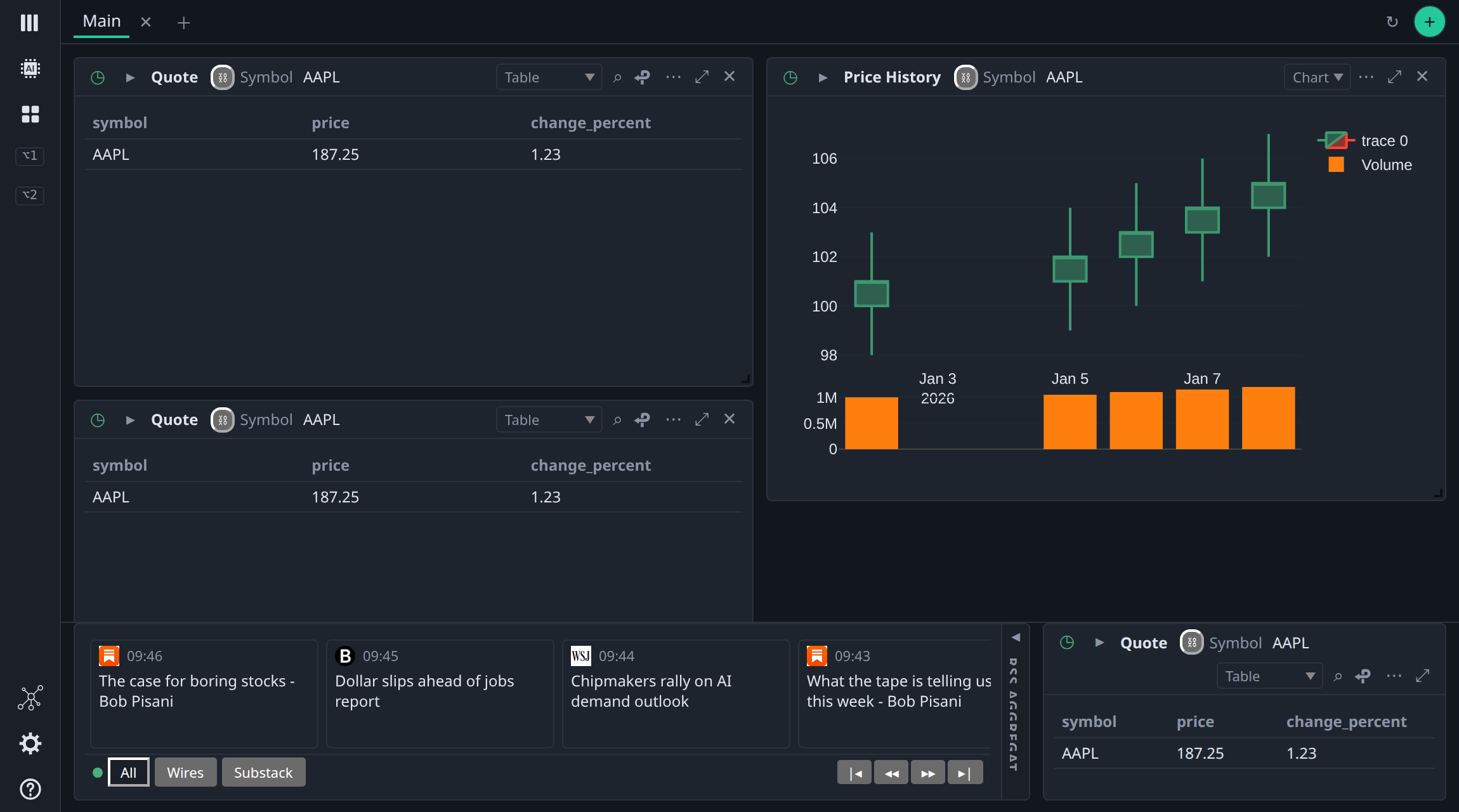Click the refresh icon in top bar
This screenshot has height=812, width=1459.
coord(1392,22)
